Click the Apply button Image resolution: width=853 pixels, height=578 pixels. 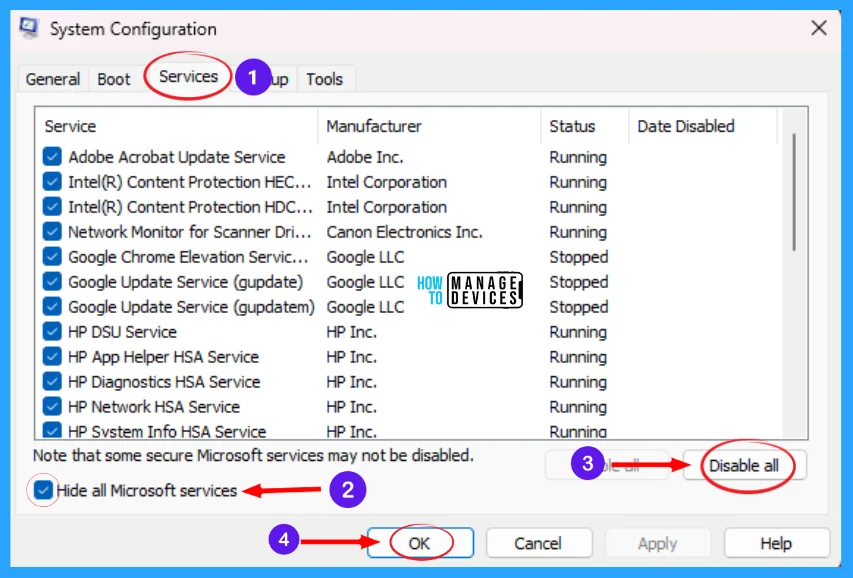coord(658,543)
